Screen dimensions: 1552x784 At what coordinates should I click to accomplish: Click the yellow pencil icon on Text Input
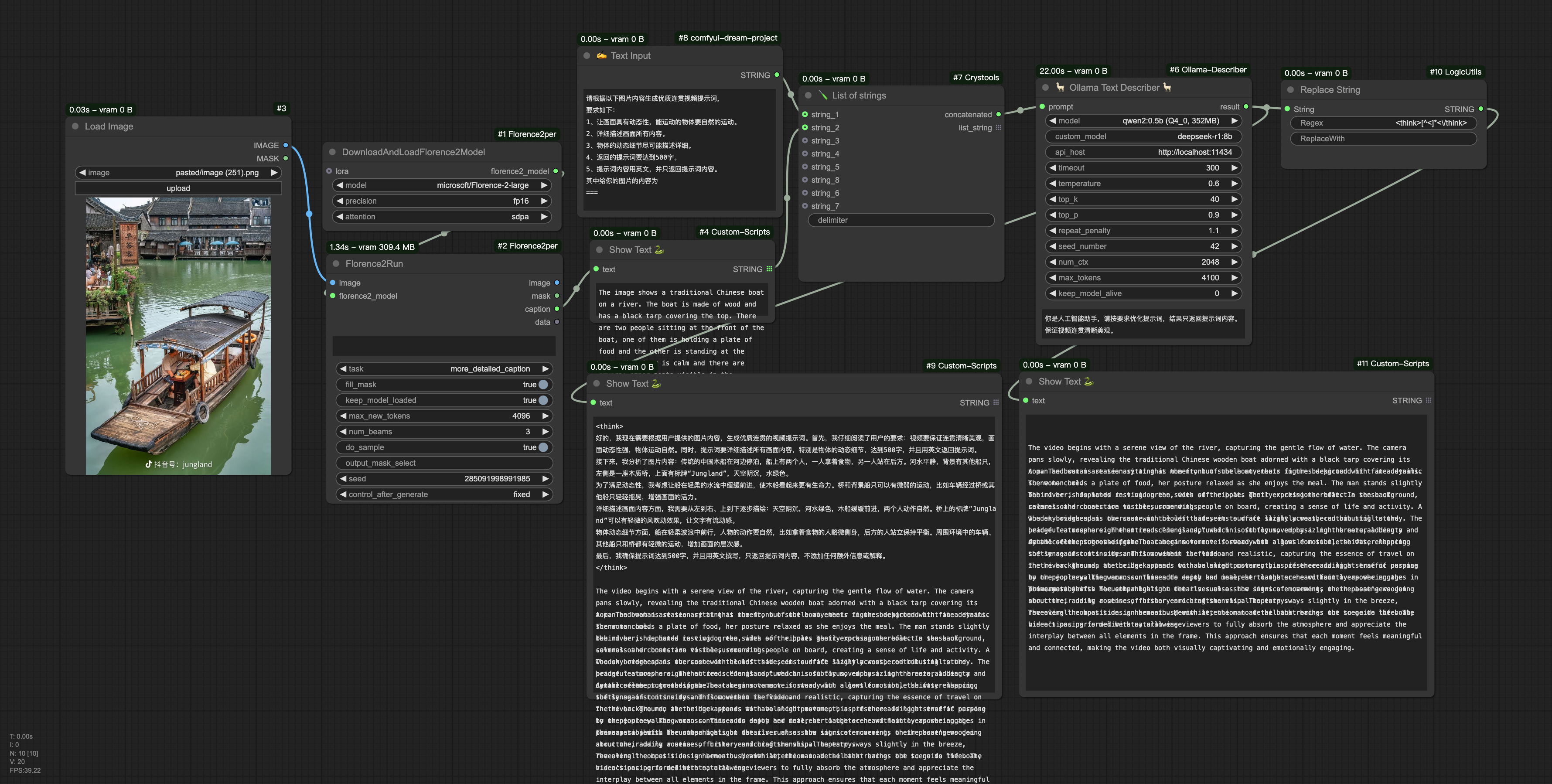[x=601, y=55]
